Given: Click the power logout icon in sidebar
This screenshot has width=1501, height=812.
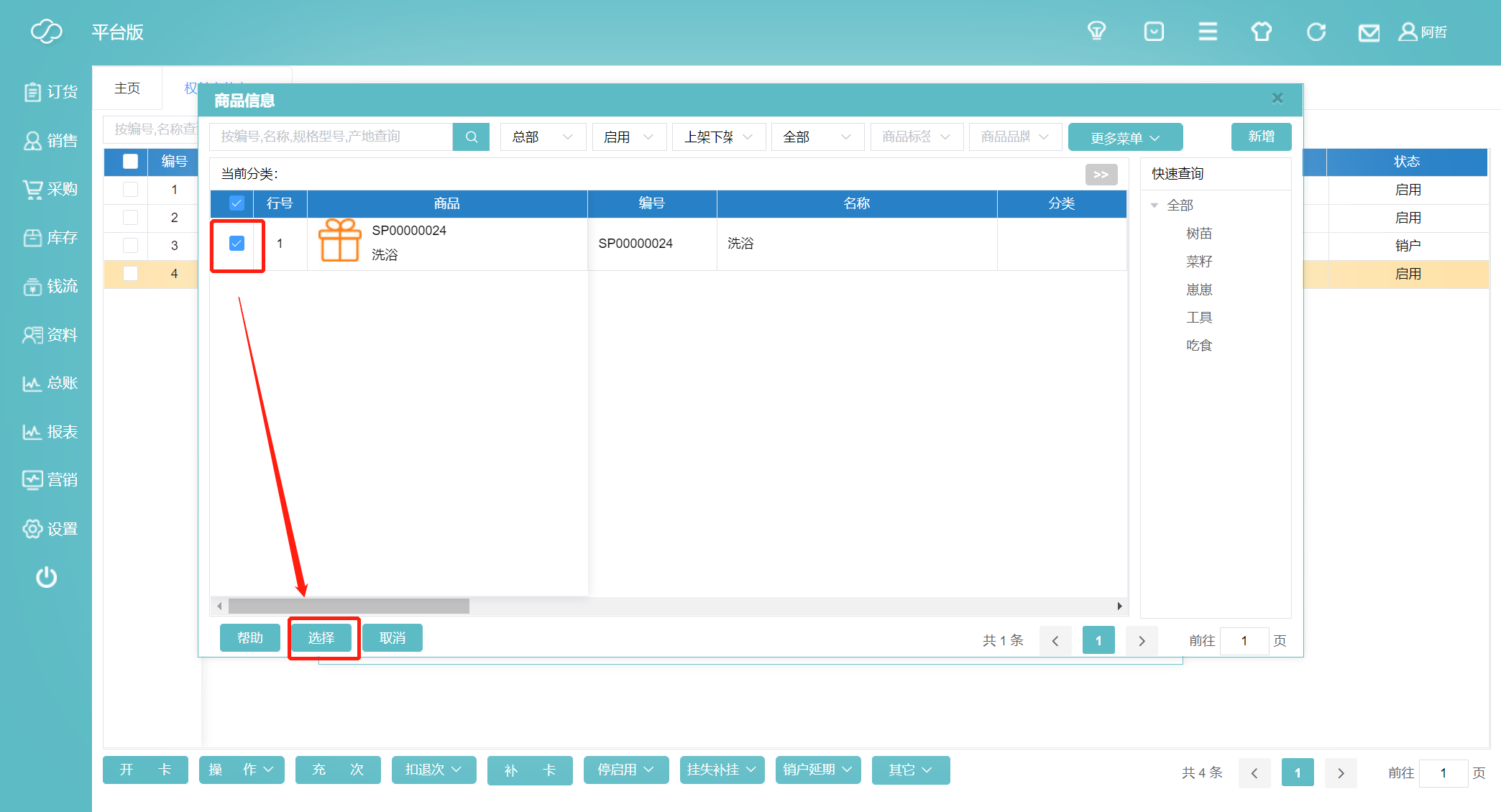Looking at the screenshot, I should pyautogui.click(x=47, y=577).
